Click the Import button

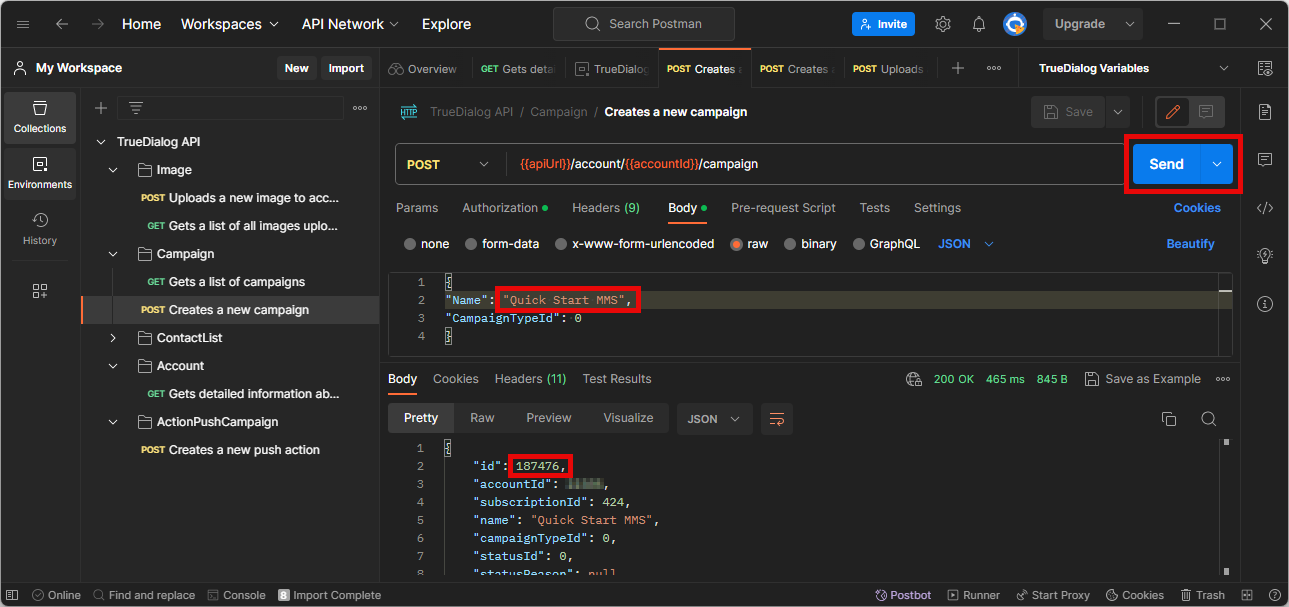[346, 68]
